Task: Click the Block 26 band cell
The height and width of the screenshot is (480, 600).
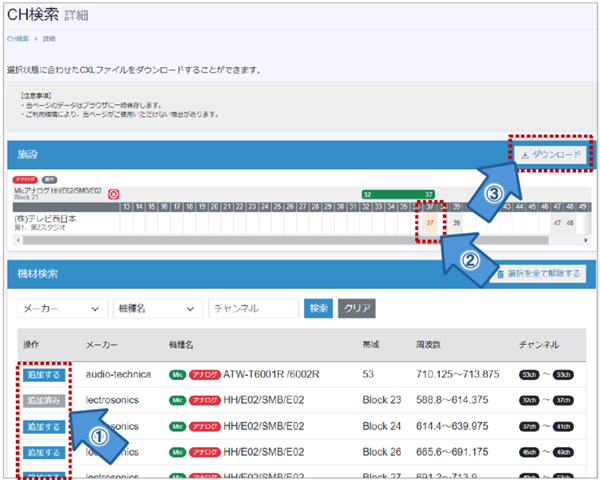Action: [x=382, y=452]
